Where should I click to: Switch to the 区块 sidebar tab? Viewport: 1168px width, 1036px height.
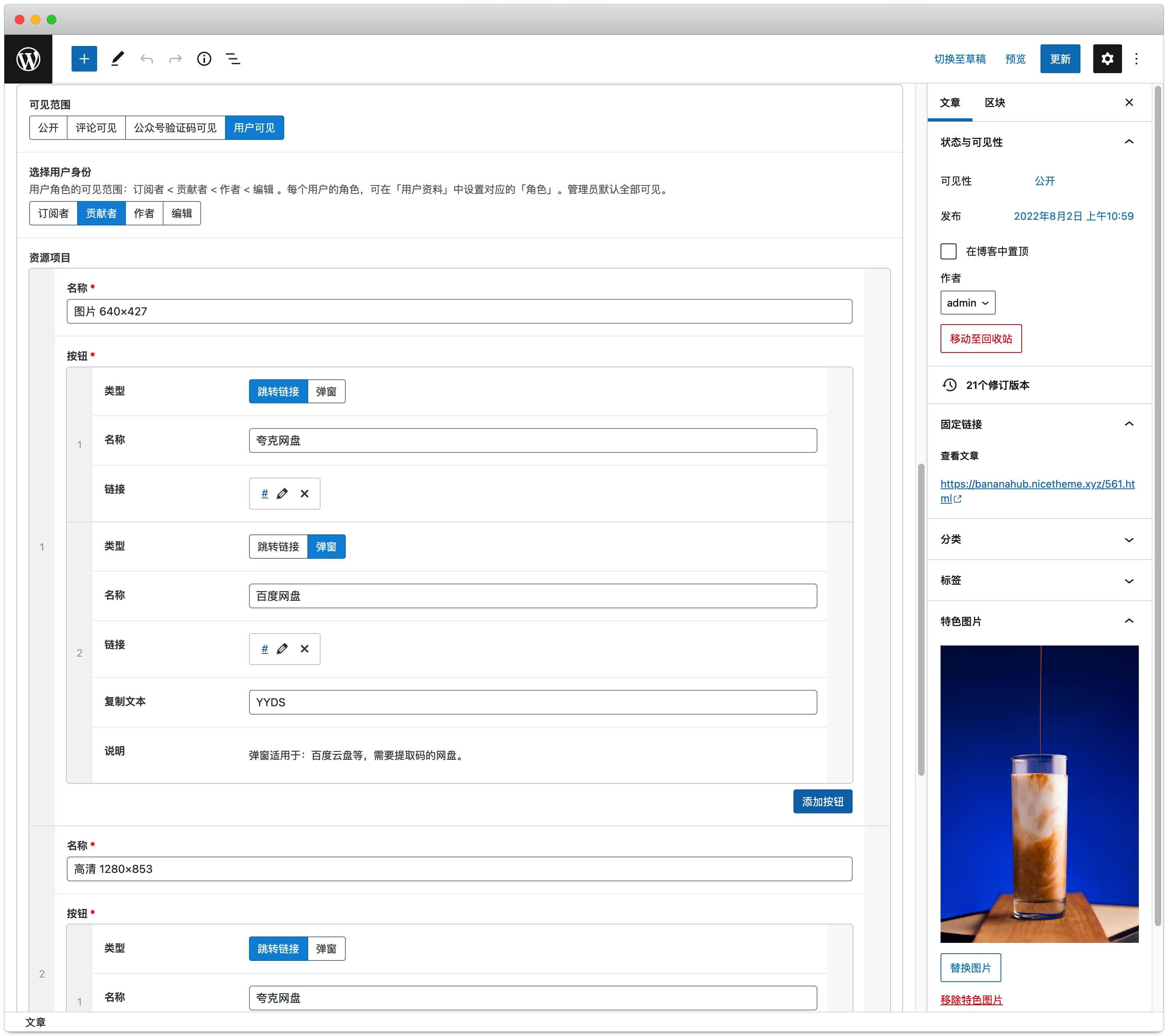tap(995, 103)
